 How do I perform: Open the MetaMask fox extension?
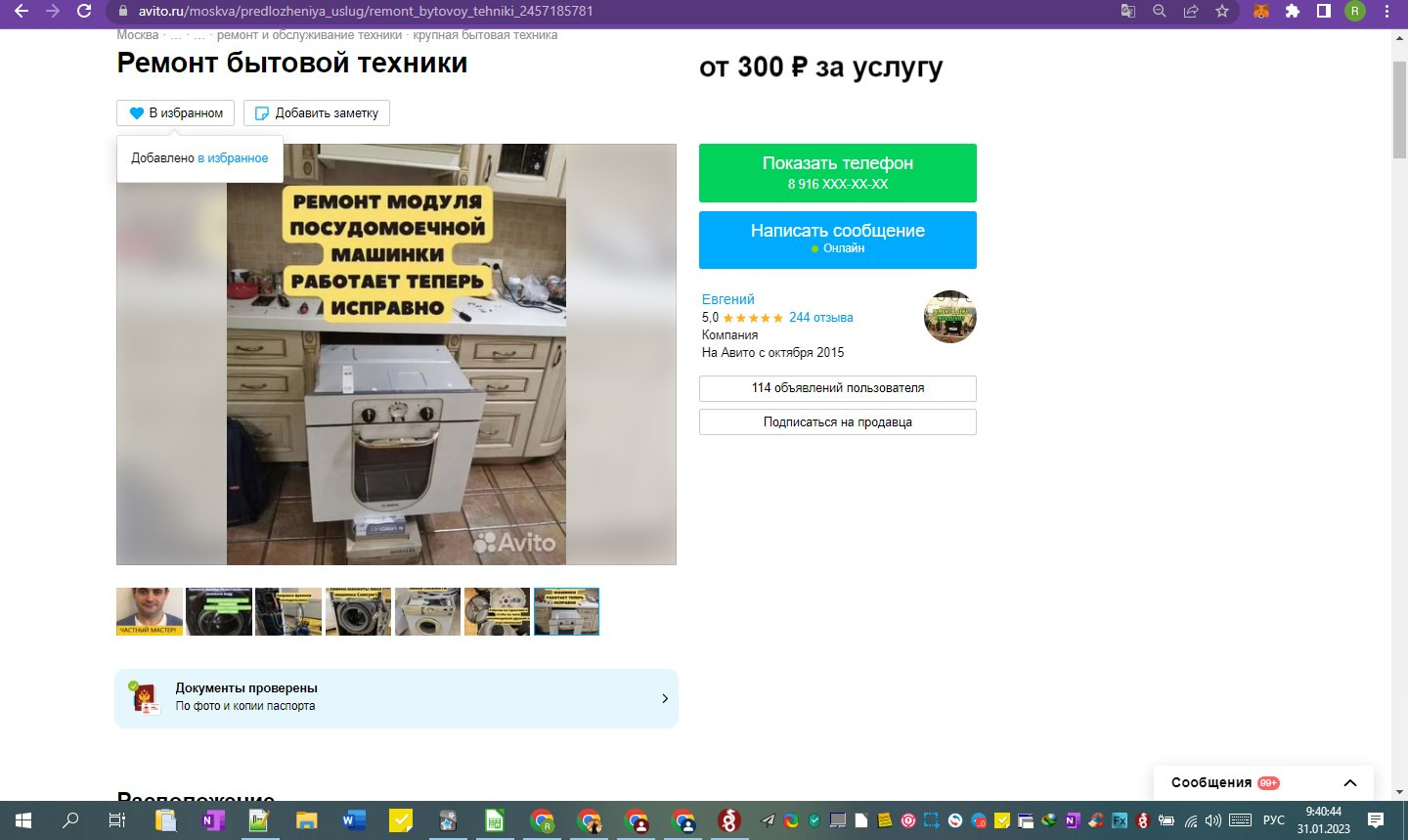click(x=1261, y=11)
